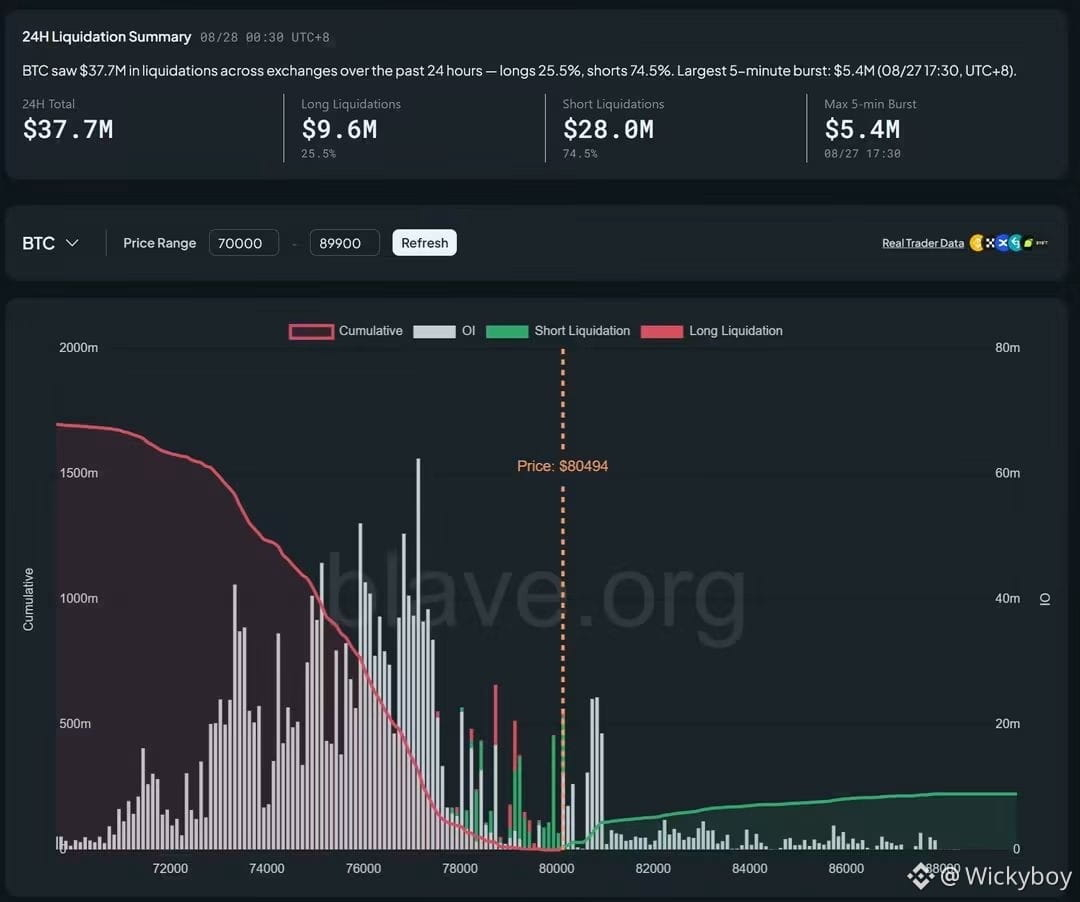Toggle the OI legend series
1080x902 pixels.
point(444,331)
